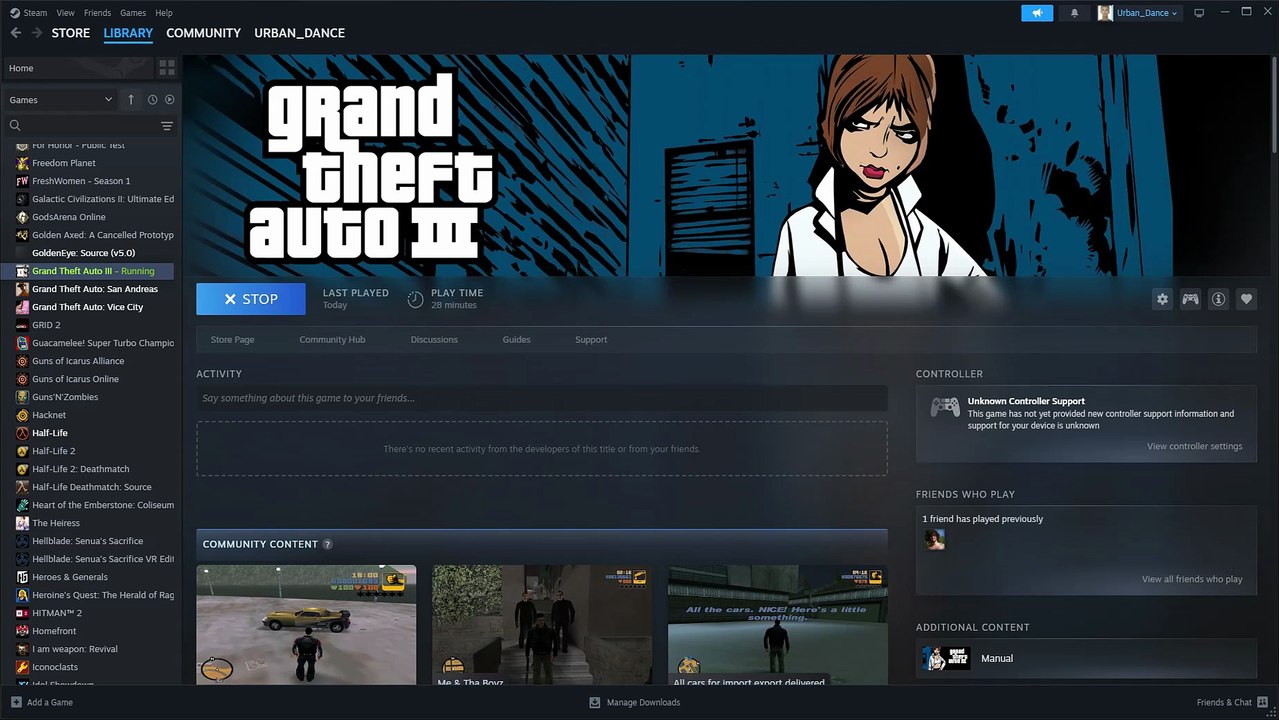1279x720 pixels.
Task: Open the gold car screenshot thumbnail
Action: tap(306, 625)
